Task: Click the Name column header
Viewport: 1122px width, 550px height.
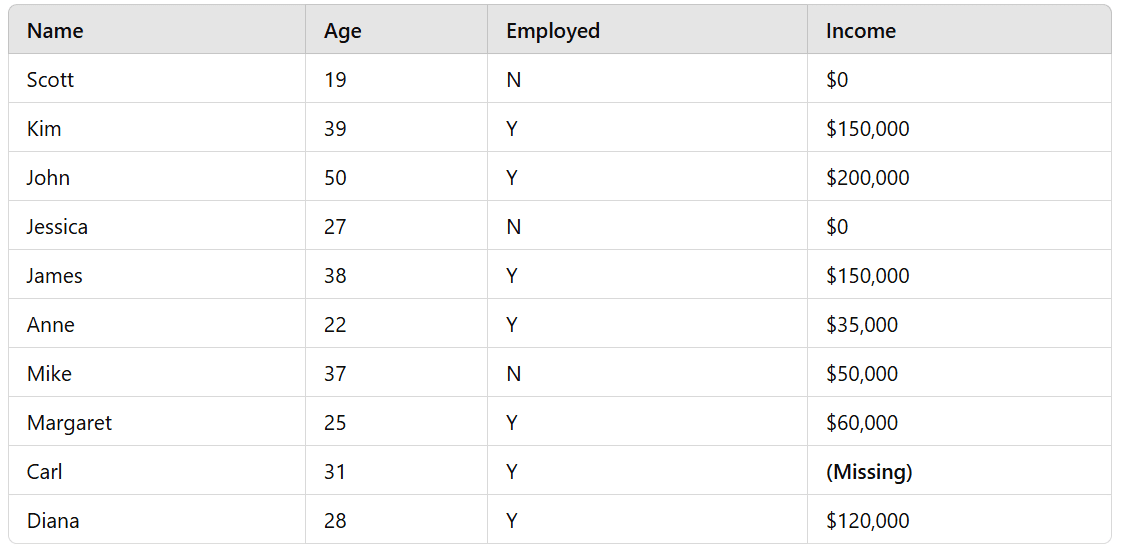Action: [157, 31]
